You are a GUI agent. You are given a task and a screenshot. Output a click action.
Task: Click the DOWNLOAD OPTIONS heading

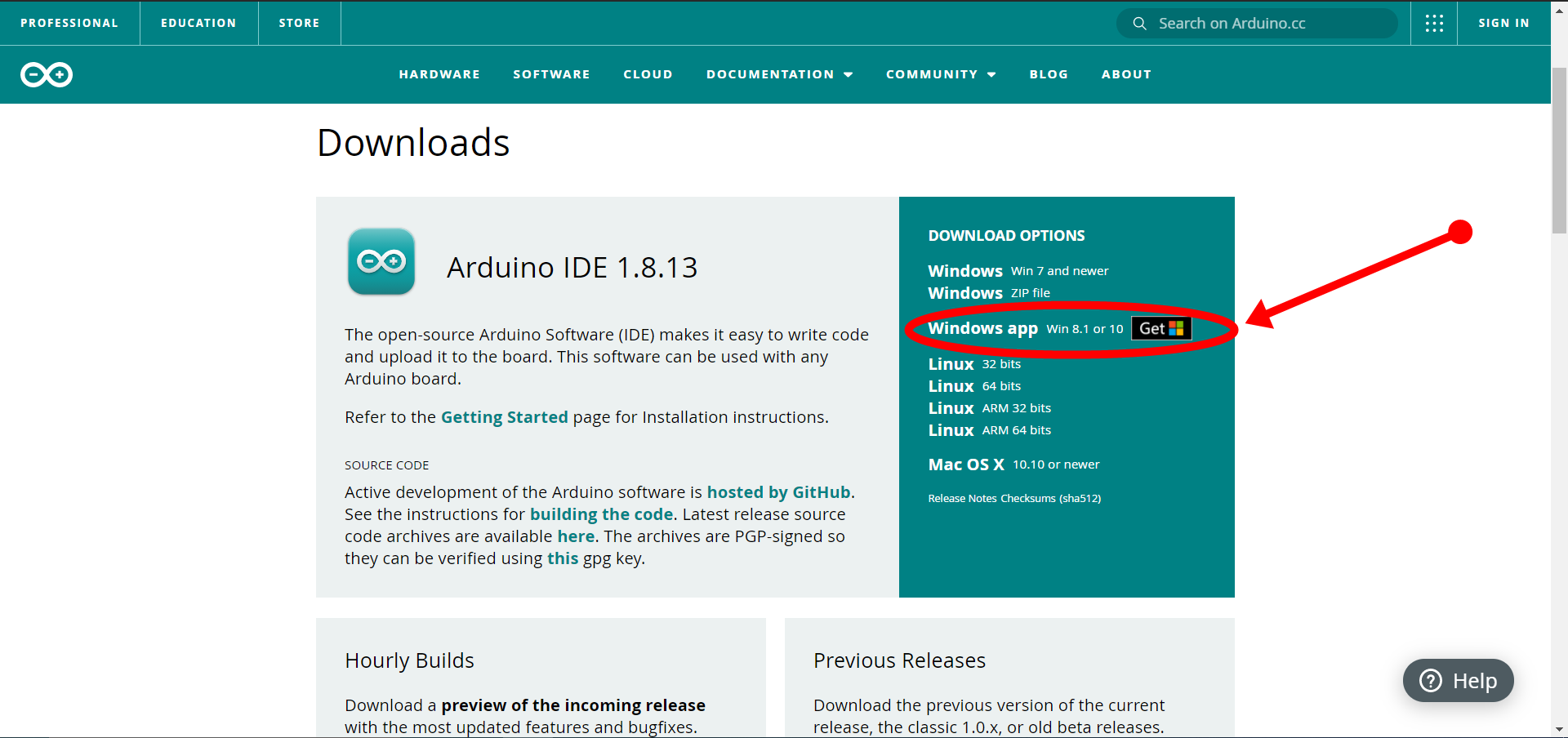tap(1006, 236)
